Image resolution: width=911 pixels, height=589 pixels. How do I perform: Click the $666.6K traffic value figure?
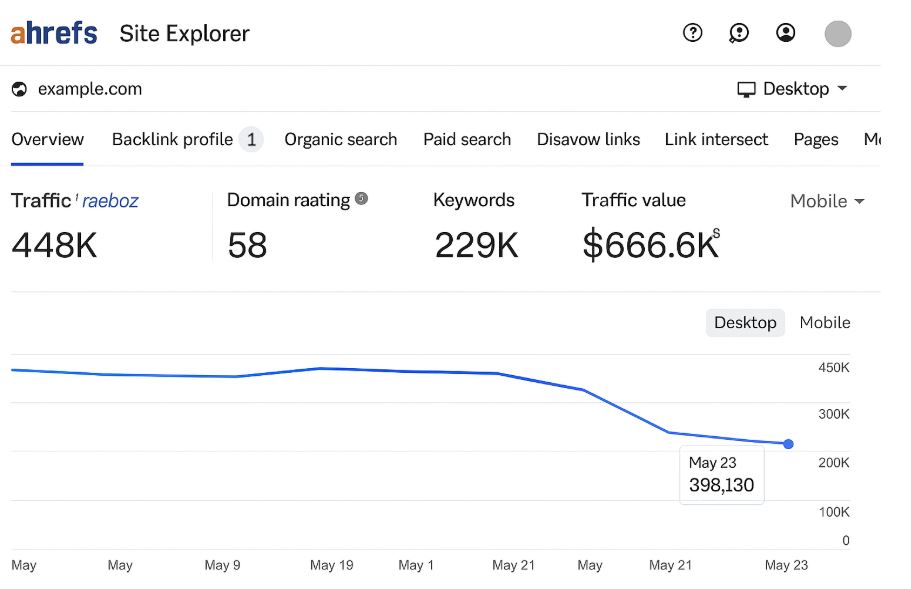coord(651,245)
